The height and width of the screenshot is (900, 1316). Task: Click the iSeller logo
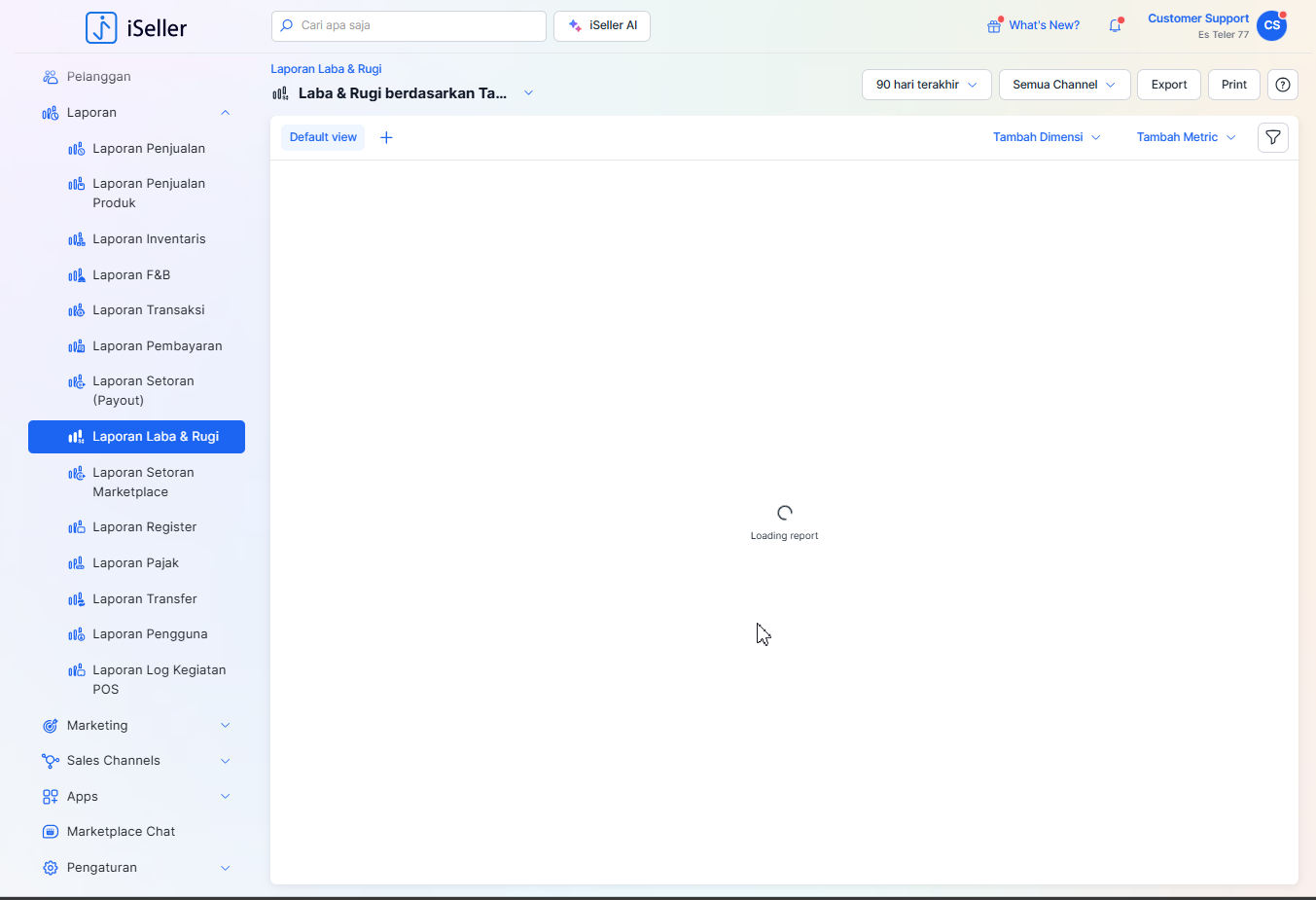click(x=136, y=27)
